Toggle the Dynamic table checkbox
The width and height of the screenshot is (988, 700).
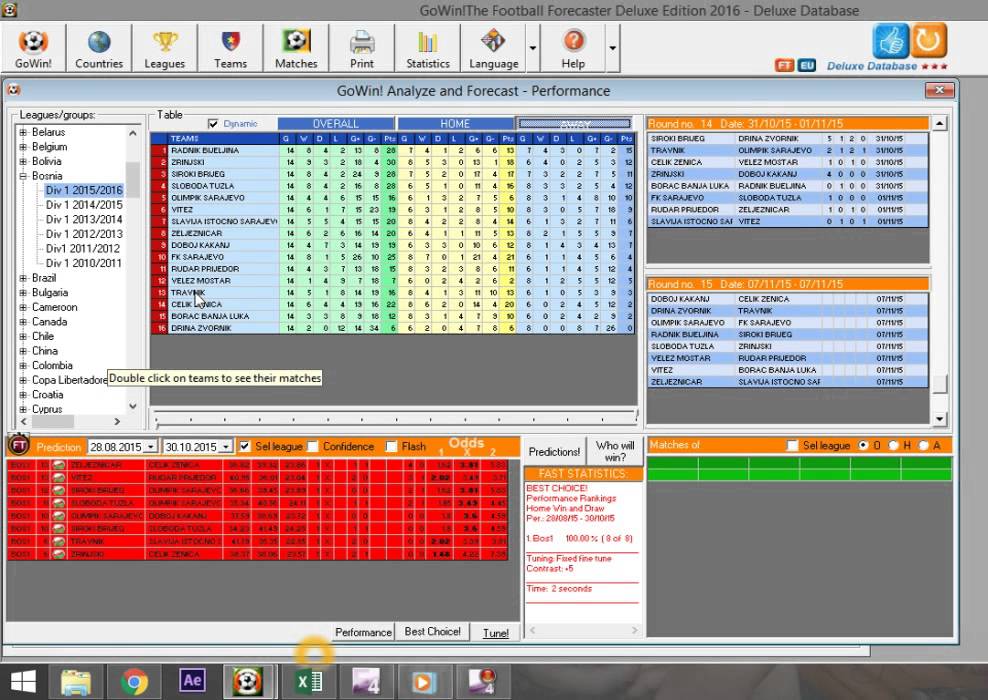[x=213, y=123]
